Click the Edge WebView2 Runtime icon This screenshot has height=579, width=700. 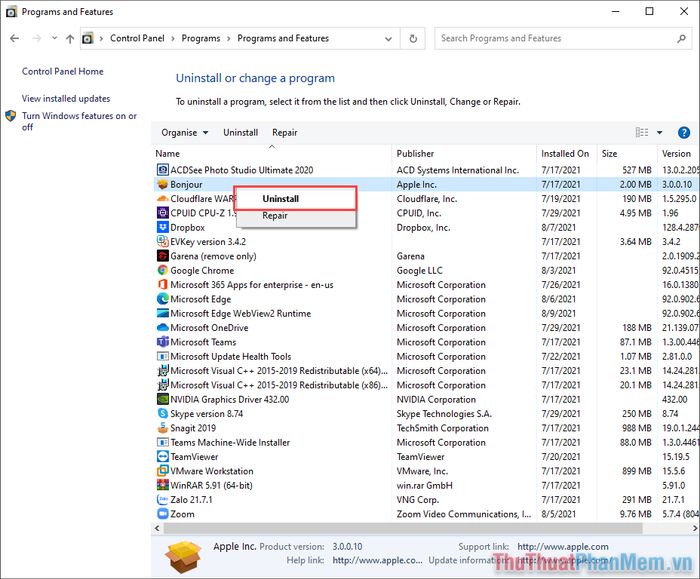[x=163, y=313]
